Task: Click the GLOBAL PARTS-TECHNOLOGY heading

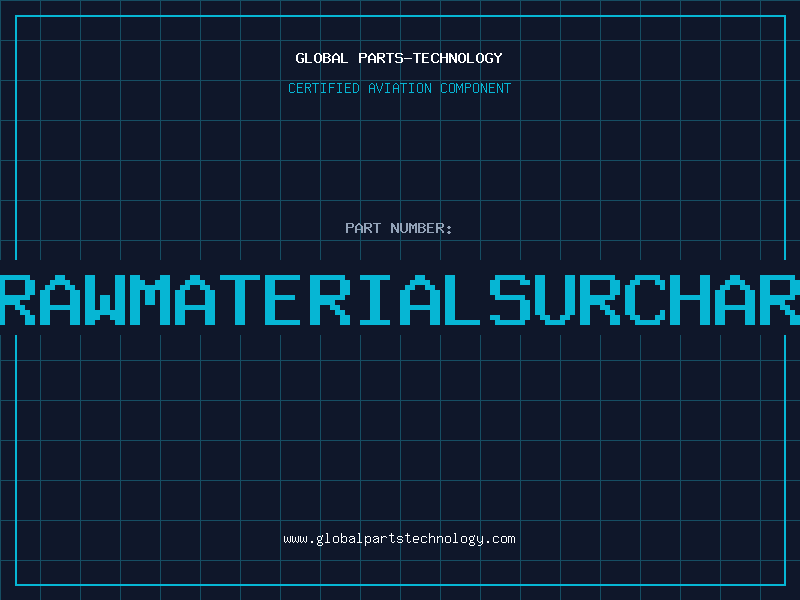Action: pyautogui.click(x=399, y=58)
